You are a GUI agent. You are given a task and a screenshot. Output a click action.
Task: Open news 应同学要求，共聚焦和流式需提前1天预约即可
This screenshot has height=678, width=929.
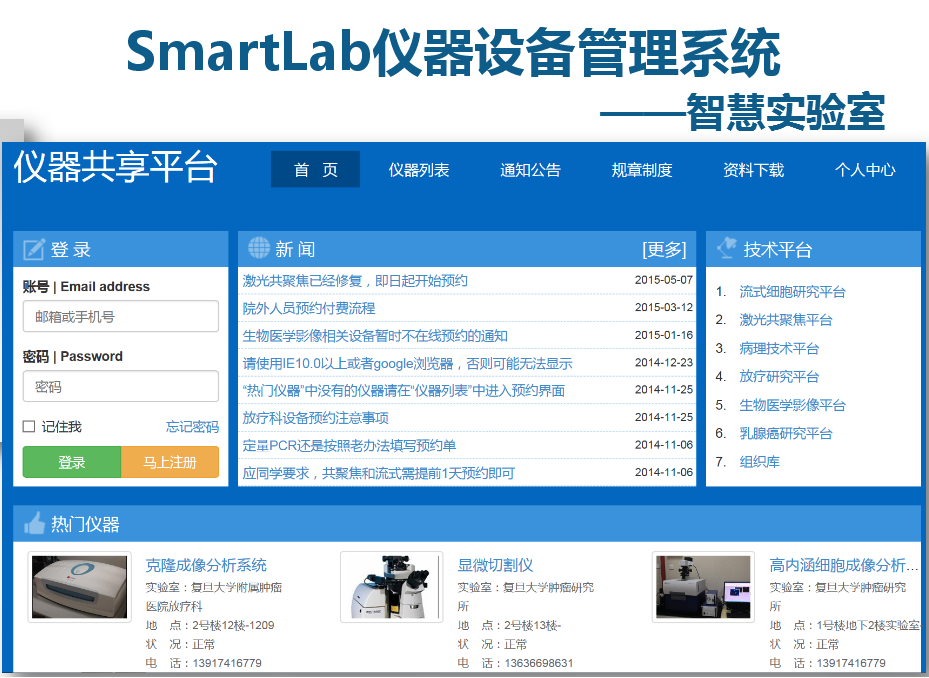pyautogui.click(x=379, y=473)
